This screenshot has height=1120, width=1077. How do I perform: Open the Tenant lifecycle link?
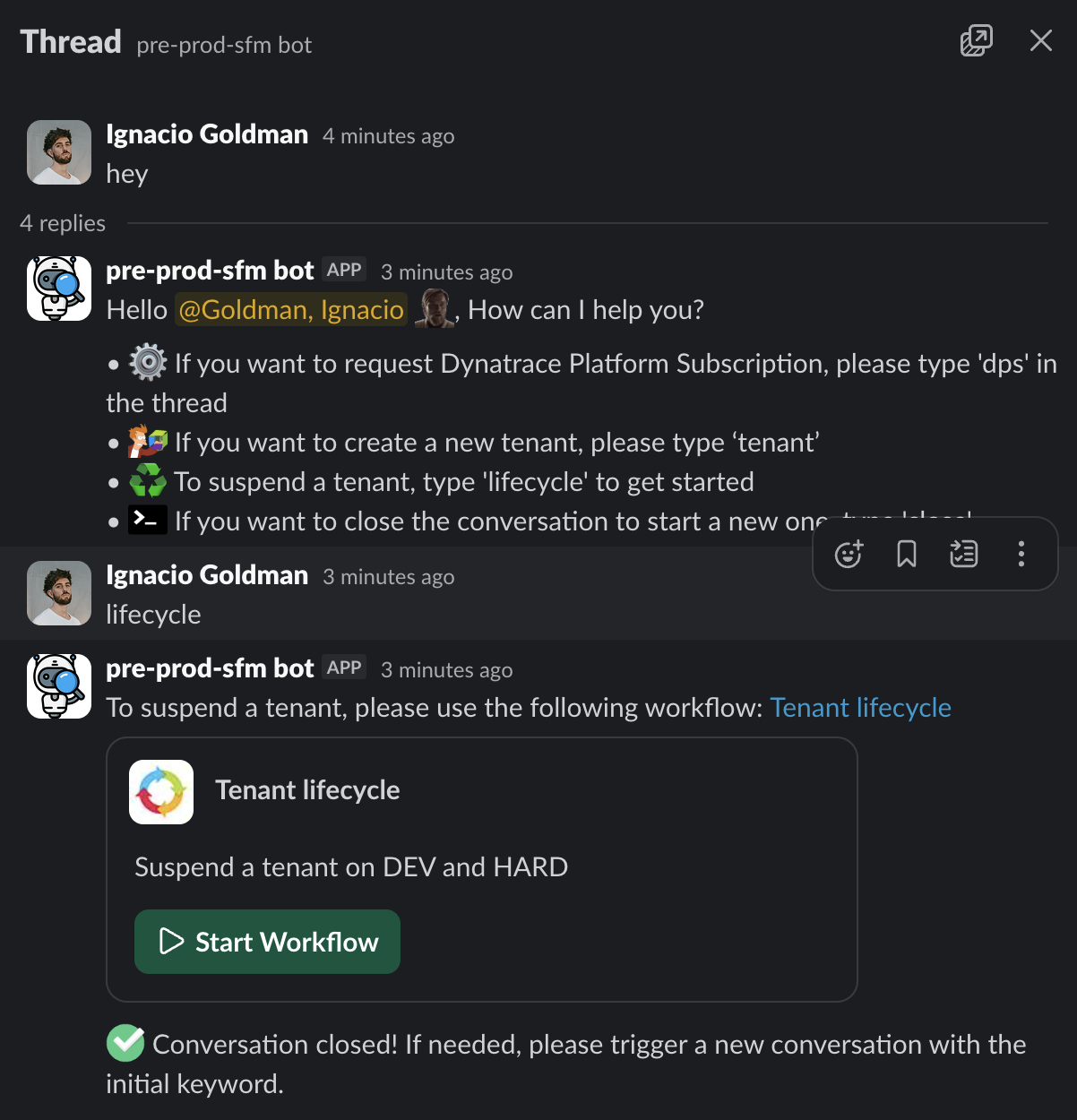[860, 708]
